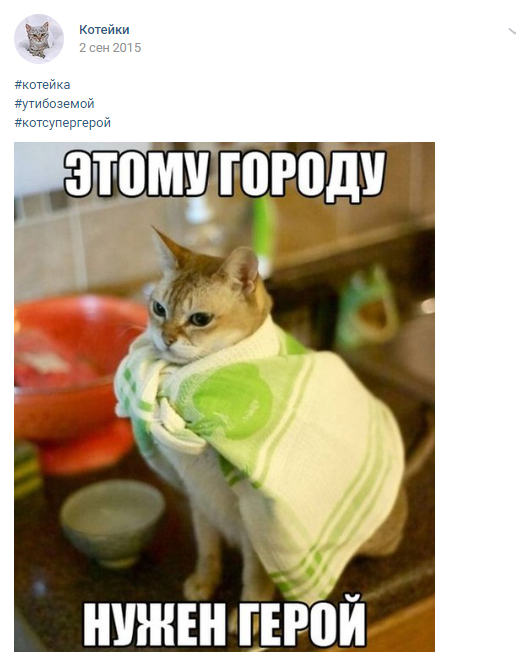Open the Котейки group avatar
The width and height of the screenshot is (516, 669).
click(39, 39)
